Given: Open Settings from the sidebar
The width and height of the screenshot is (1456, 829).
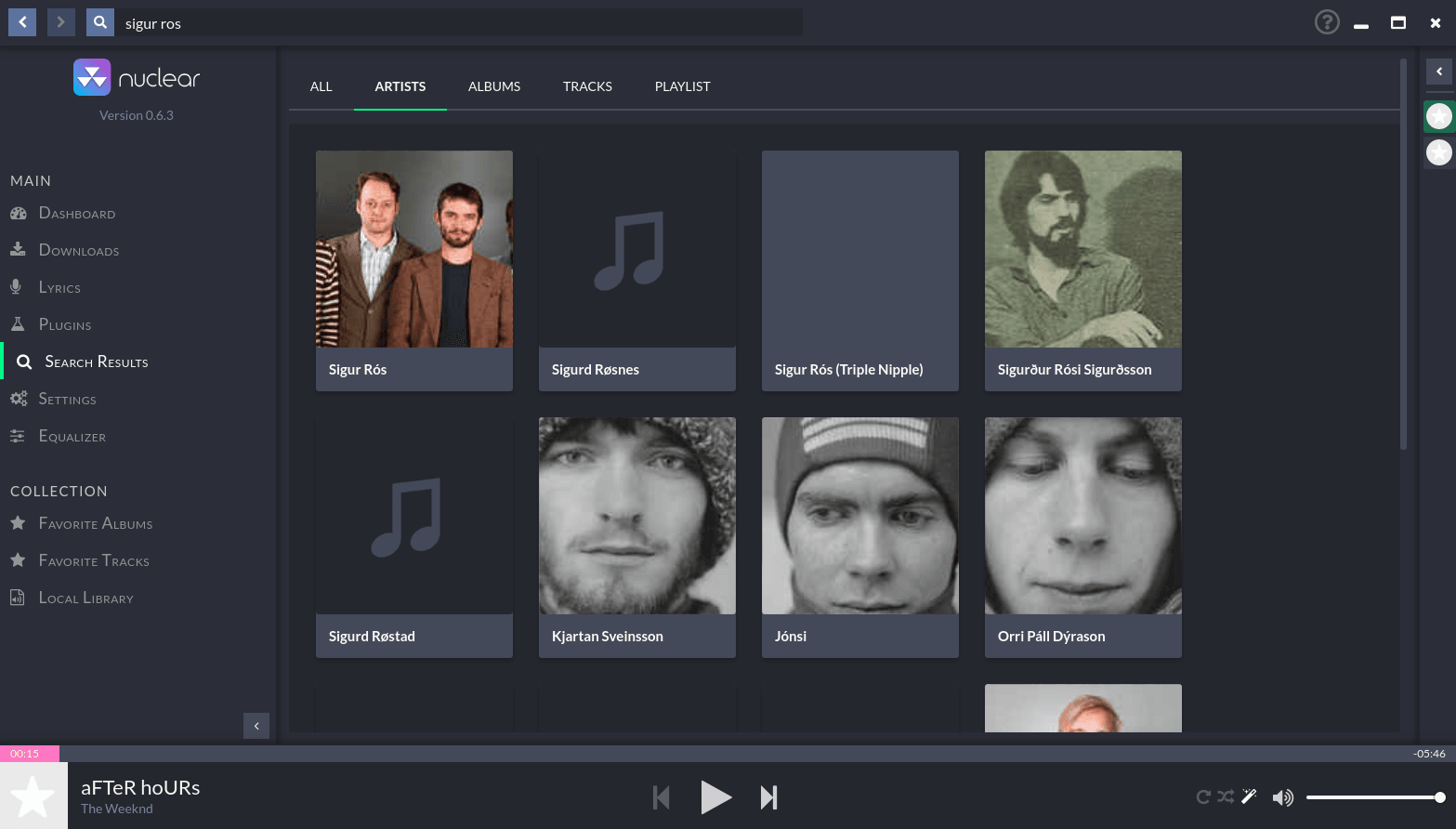Looking at the screenshot, I should 67,399.
